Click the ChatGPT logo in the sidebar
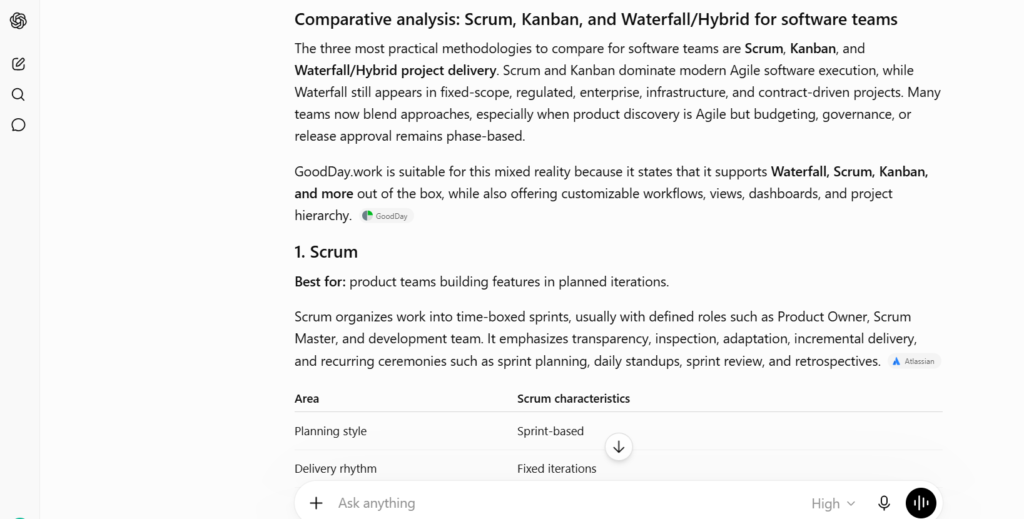This screenshot has height=519, width=1024. coord(18,21)
